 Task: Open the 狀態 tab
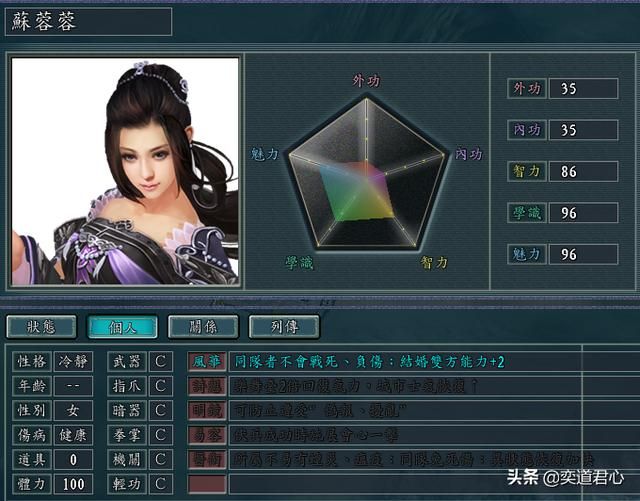tap(41, 327)
